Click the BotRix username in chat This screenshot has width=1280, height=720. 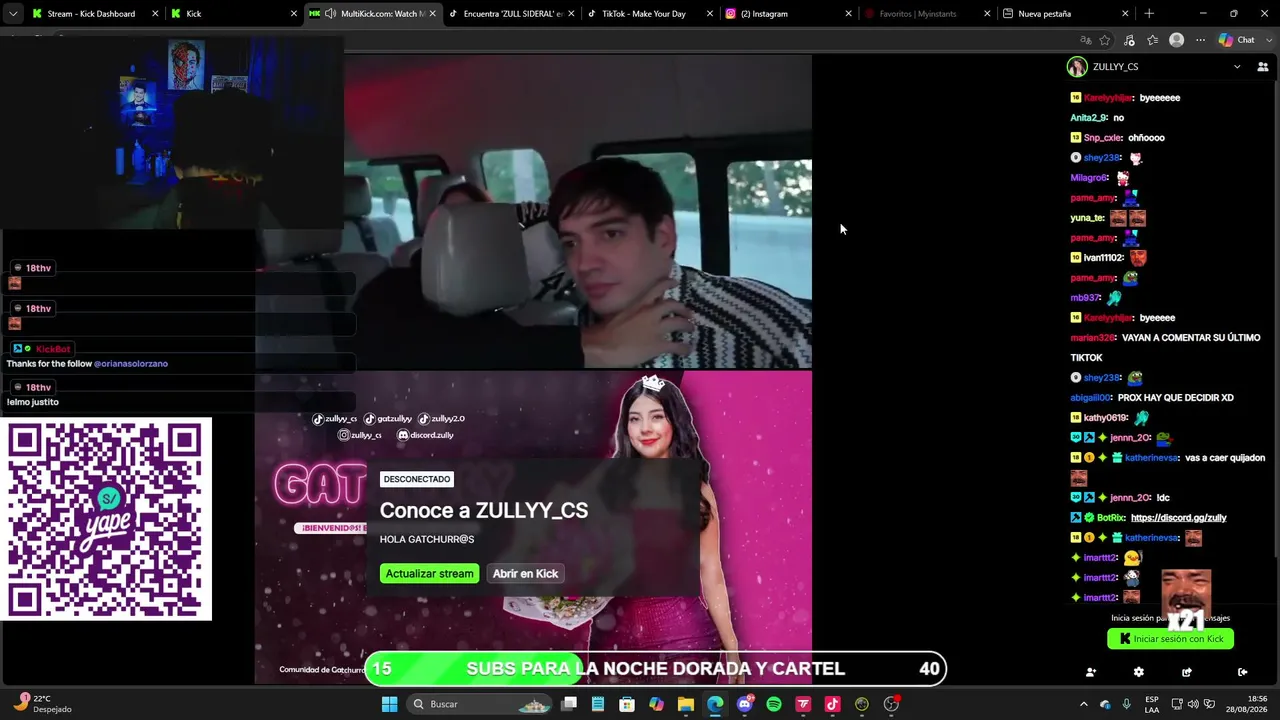(x=1111, y=518)
